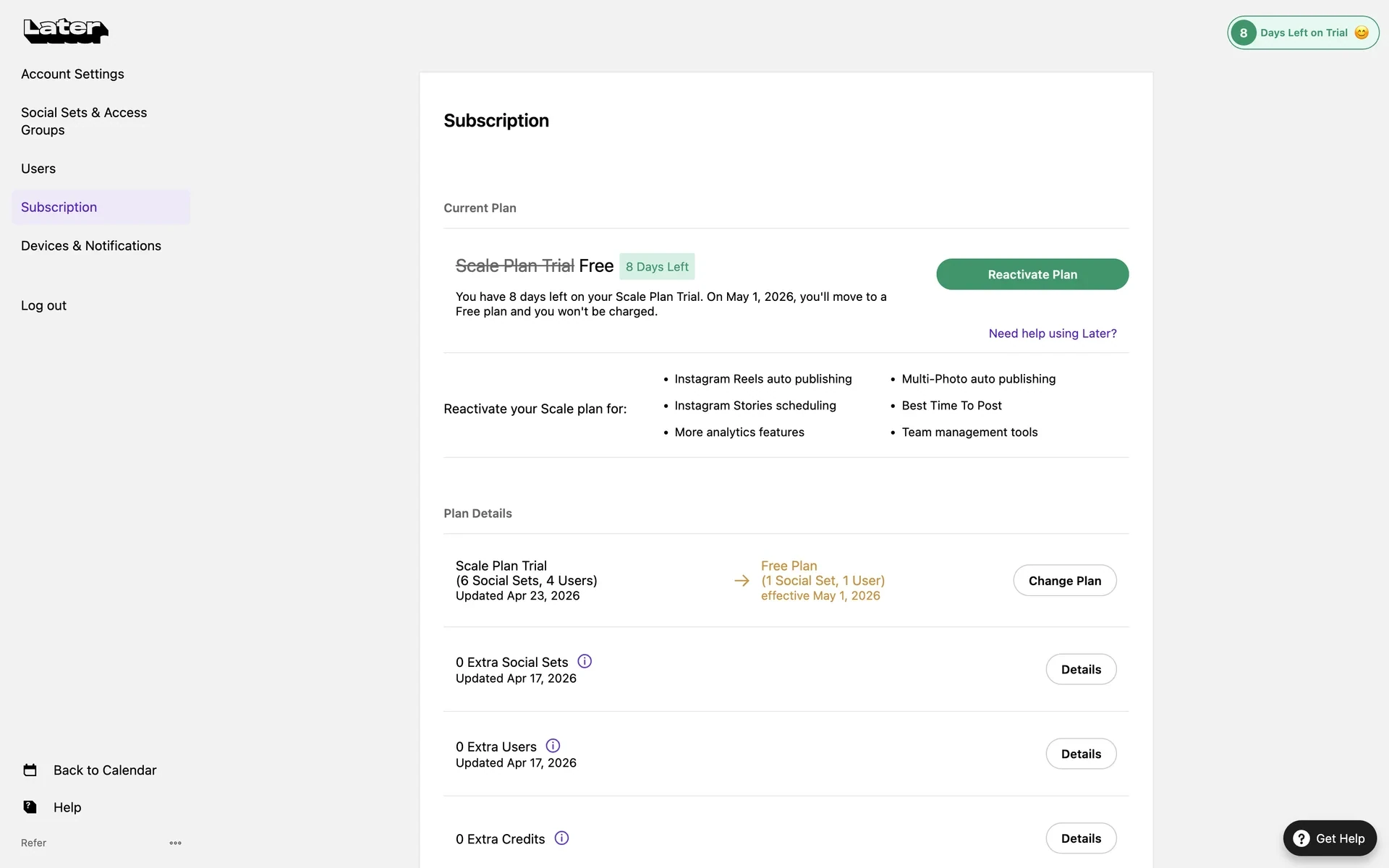1389x868 pixels.
Task: Click Instagram Stories scheduling bullet
Action: (x=755, y=406)
